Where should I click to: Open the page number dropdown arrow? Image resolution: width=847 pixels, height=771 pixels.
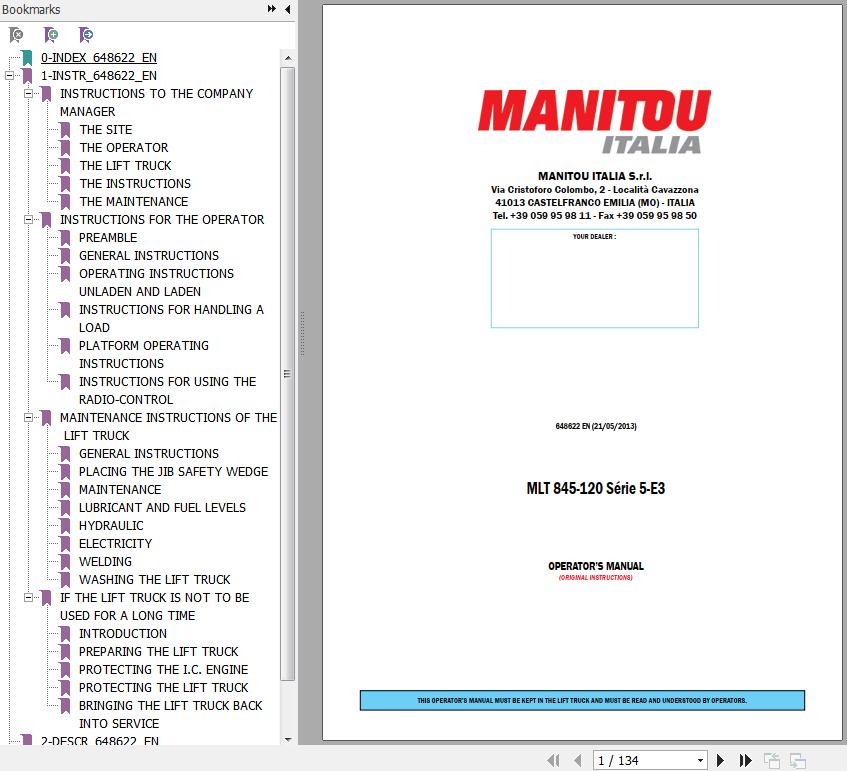pos(700,760)
